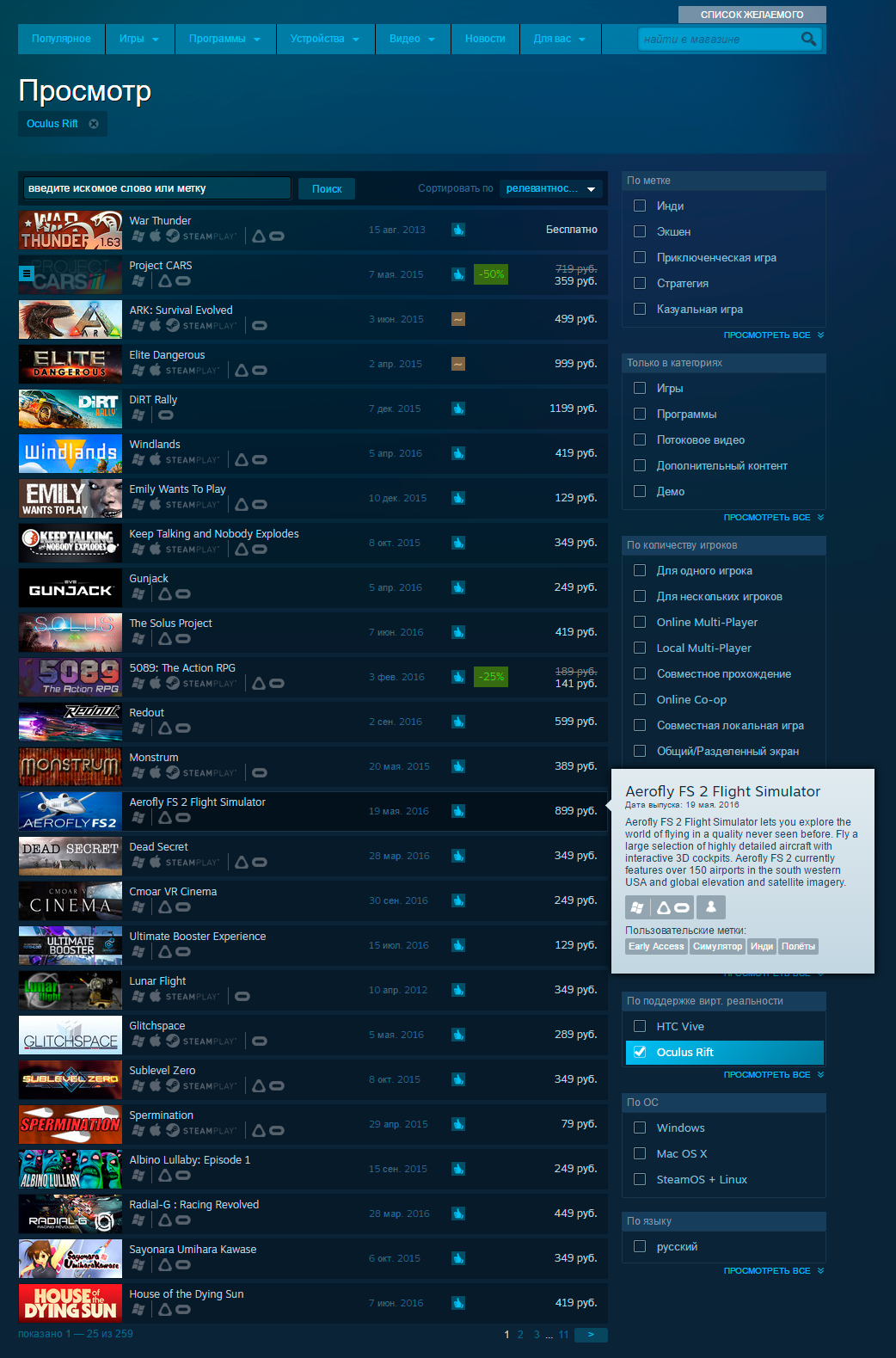Click the Early Access tag in tooltip
This screenshot has height=1358, width=896.
coord(656,947)
